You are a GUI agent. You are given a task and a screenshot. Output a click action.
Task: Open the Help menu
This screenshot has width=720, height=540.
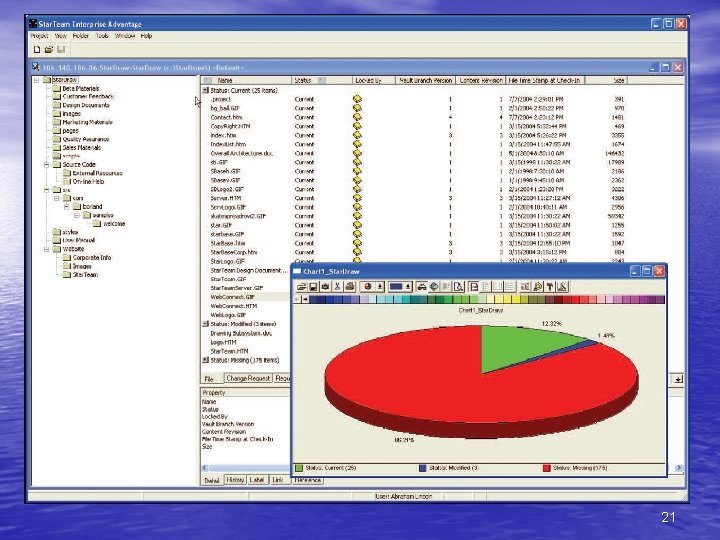click(x=146, y=36)
